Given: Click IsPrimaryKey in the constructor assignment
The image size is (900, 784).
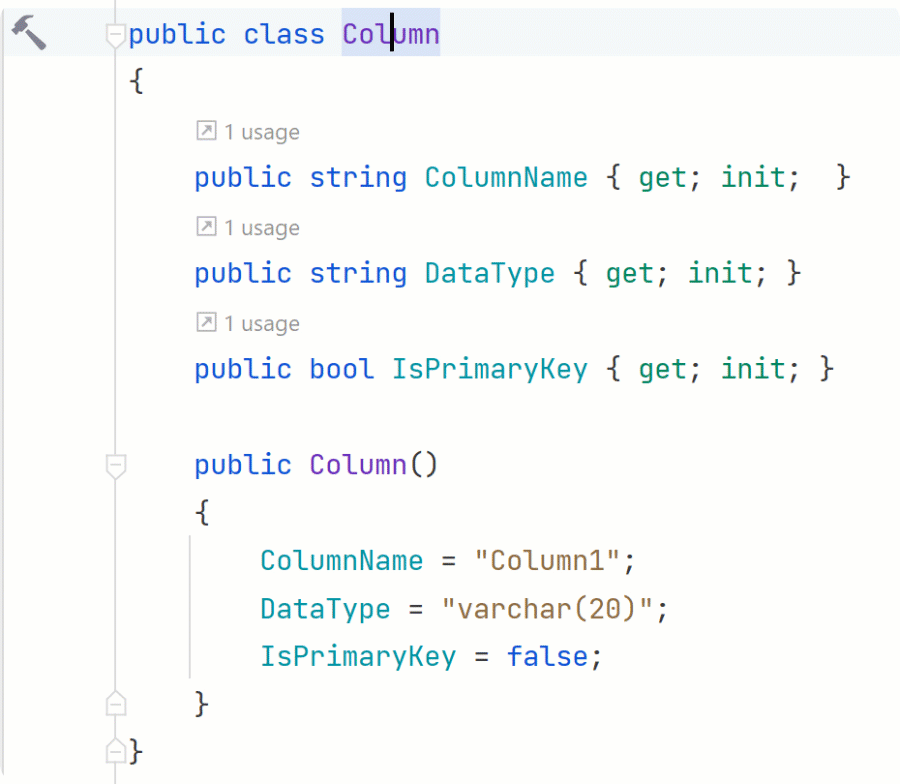Looking at the screenshot, I should (x=358, y=657).
